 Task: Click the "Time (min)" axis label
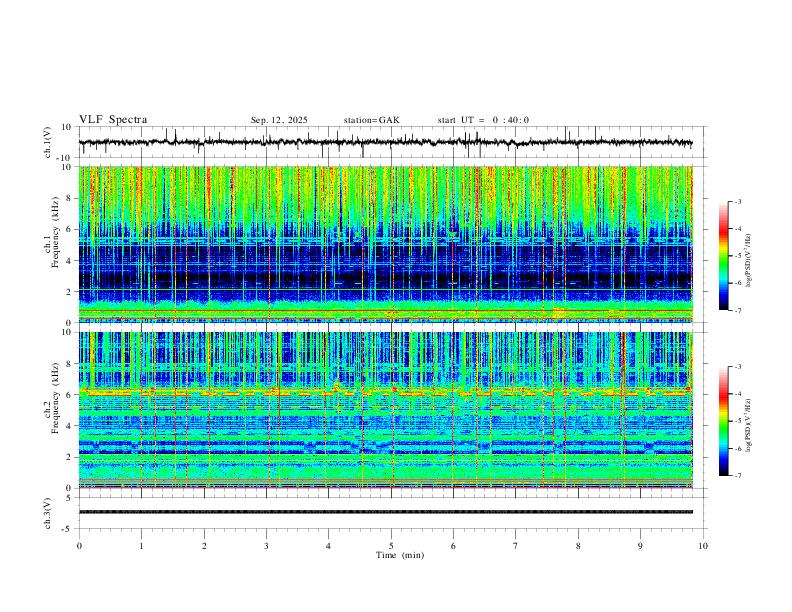(x=400, y=555)
